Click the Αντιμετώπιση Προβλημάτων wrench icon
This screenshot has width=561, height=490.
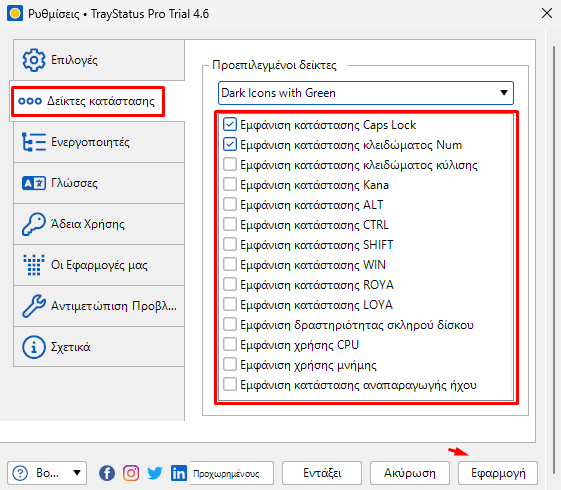pos(34,306)
